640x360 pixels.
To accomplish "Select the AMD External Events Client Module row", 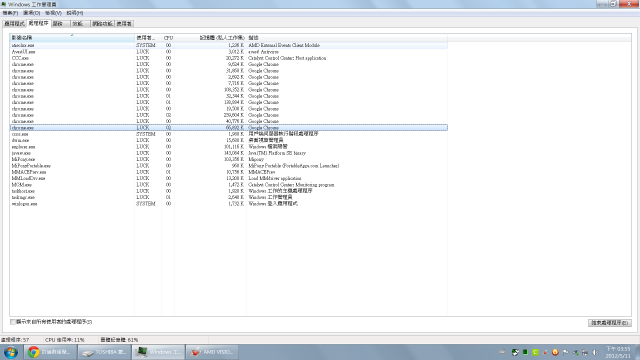I will (x=229, y=45).
